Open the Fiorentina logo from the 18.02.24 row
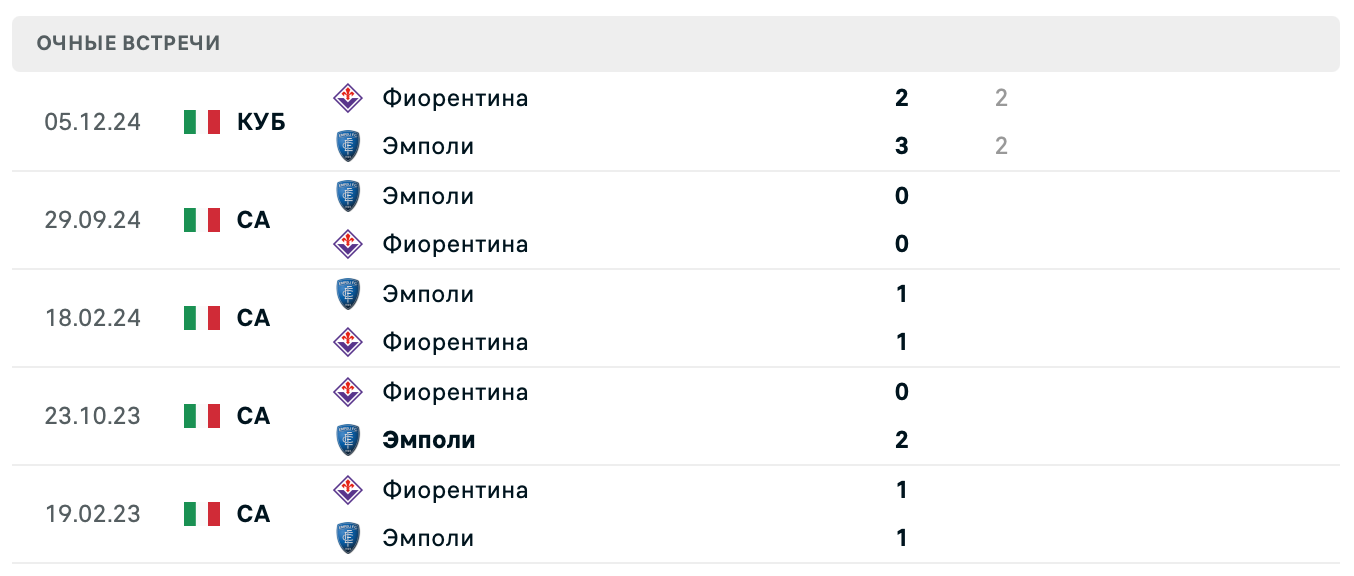1354x576 pixels. 349,341
